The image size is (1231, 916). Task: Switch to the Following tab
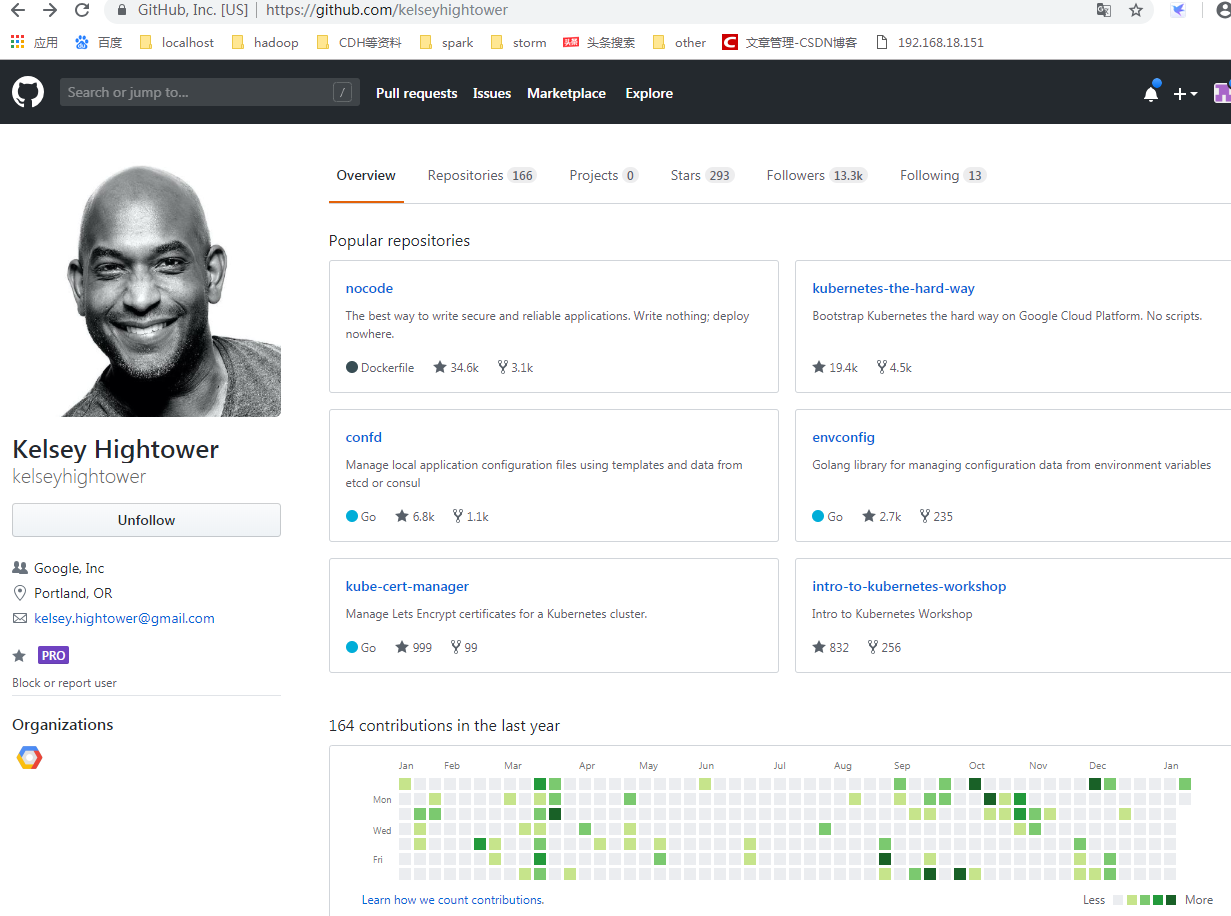[x=943, y=175]
